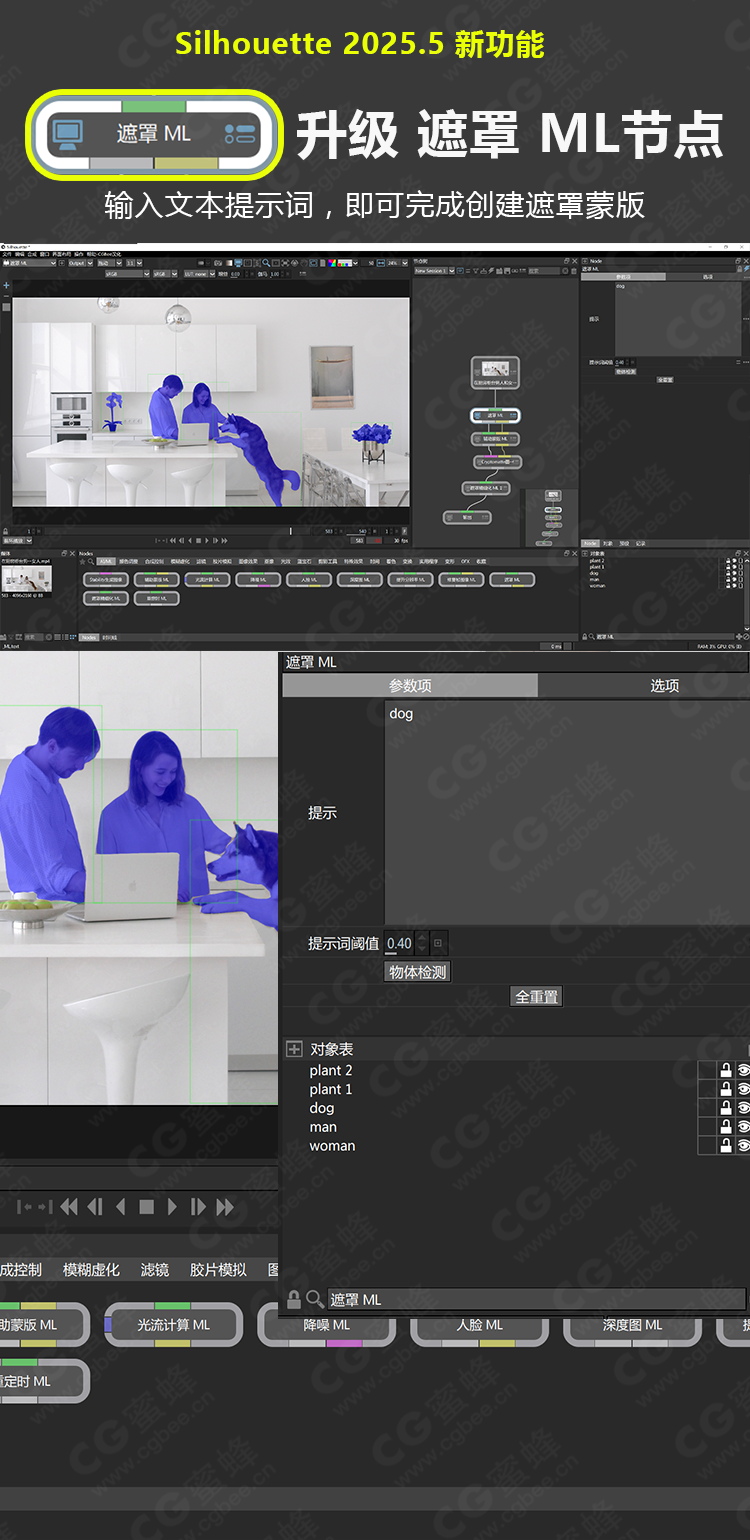This screenshot has height=1540, width=750.
Task: Switch to the 时间线 tab beside Nodes
Action: [x=109, y=637]
